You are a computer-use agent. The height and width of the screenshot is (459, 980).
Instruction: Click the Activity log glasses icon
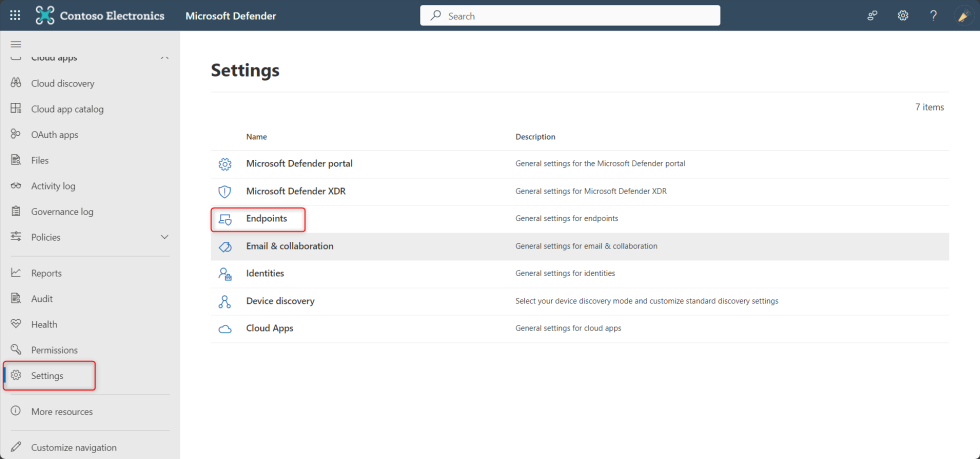(17, 186)
